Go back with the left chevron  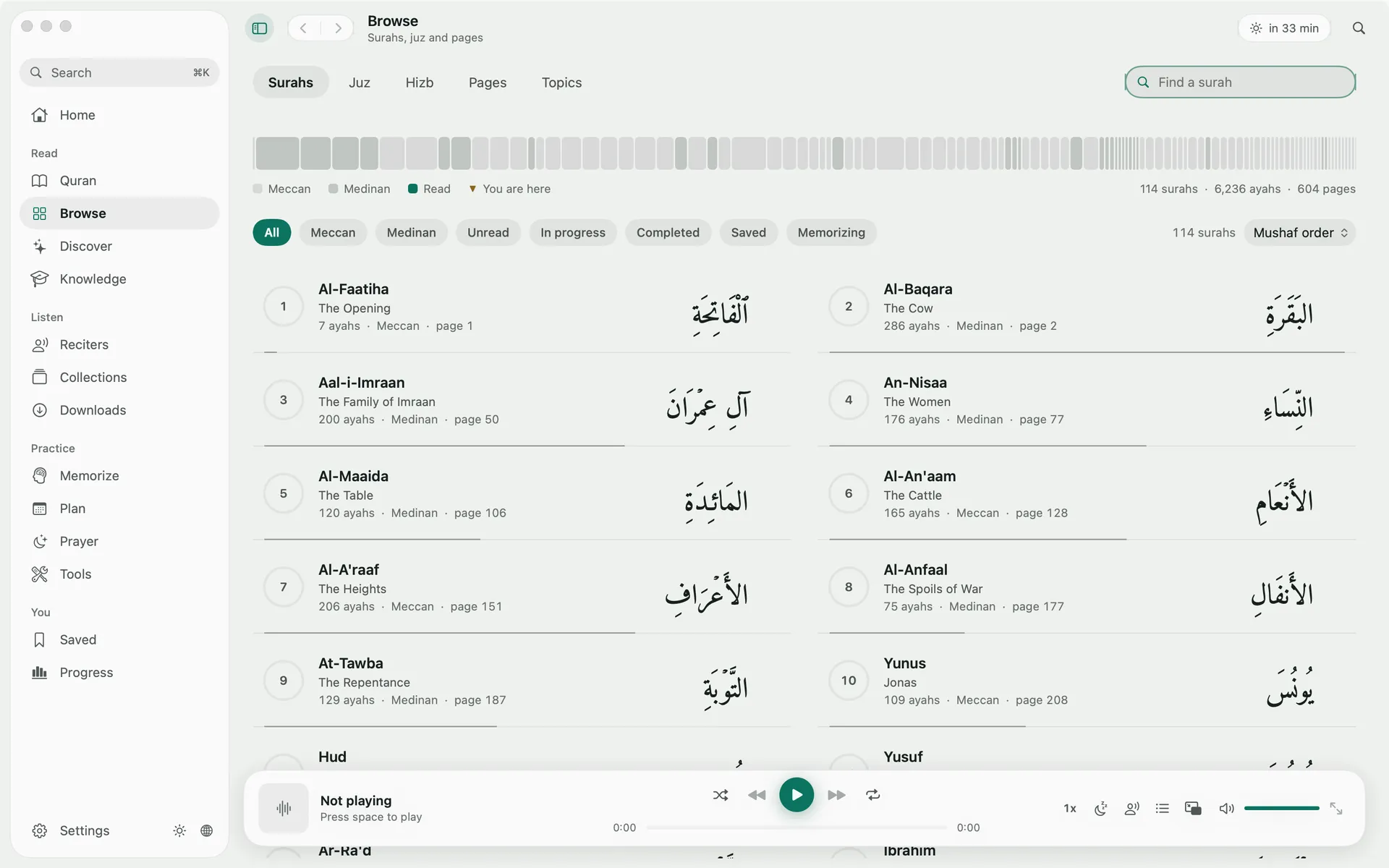304,28
